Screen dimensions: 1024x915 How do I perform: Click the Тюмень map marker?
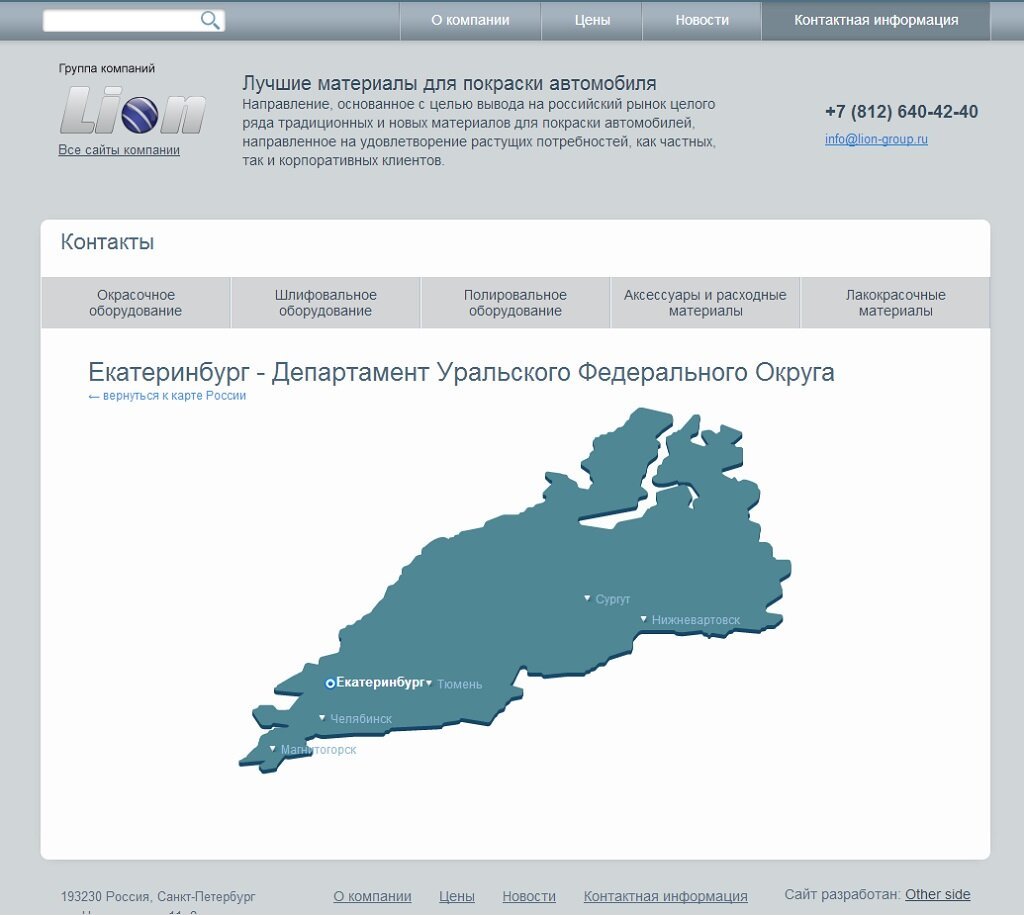pyautogui.click(x=430, y=684)
